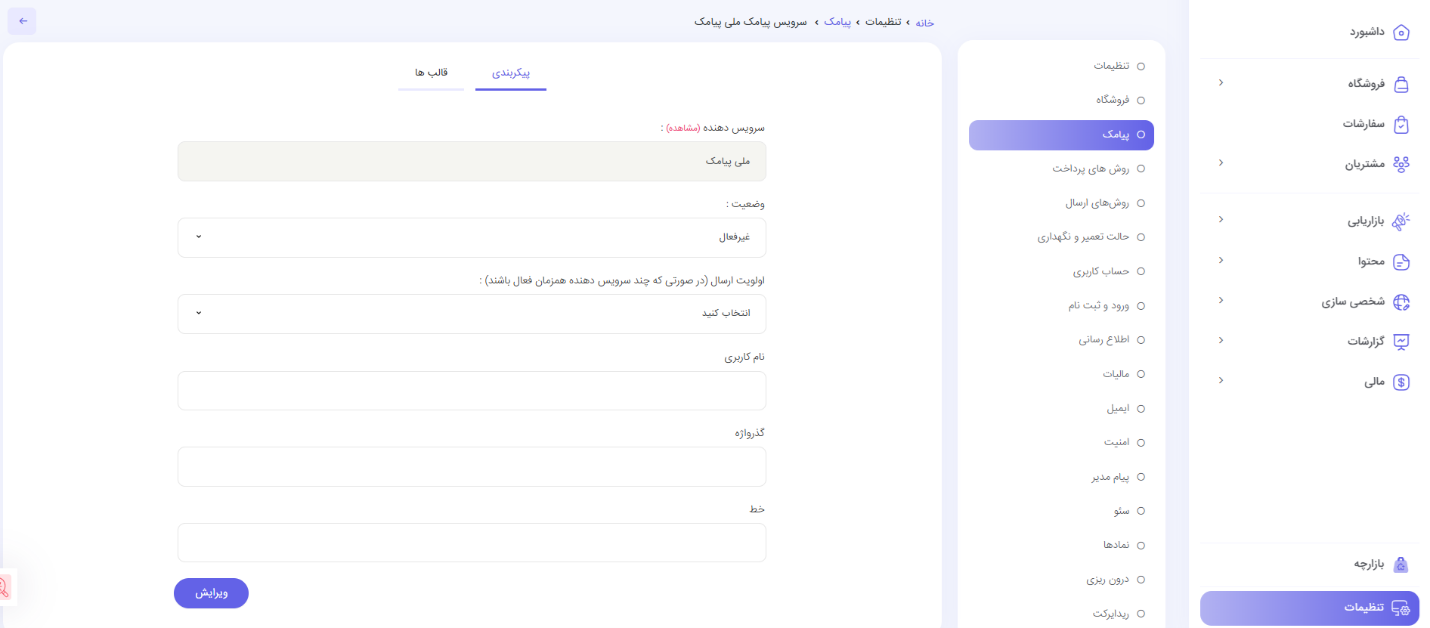
Task: Click the Customers (مشتریان) icon
Action: pyautogui.click(x=1401, y=164)
